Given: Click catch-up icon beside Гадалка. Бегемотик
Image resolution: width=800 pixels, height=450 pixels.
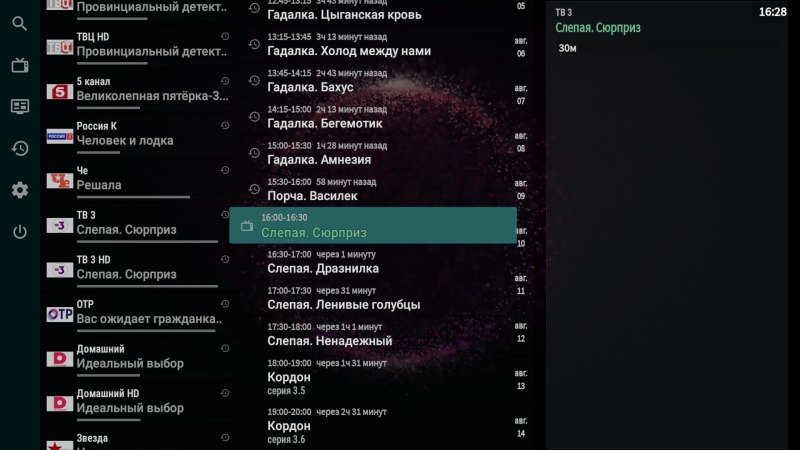Looking at the screenshot, I should (254, 117).
